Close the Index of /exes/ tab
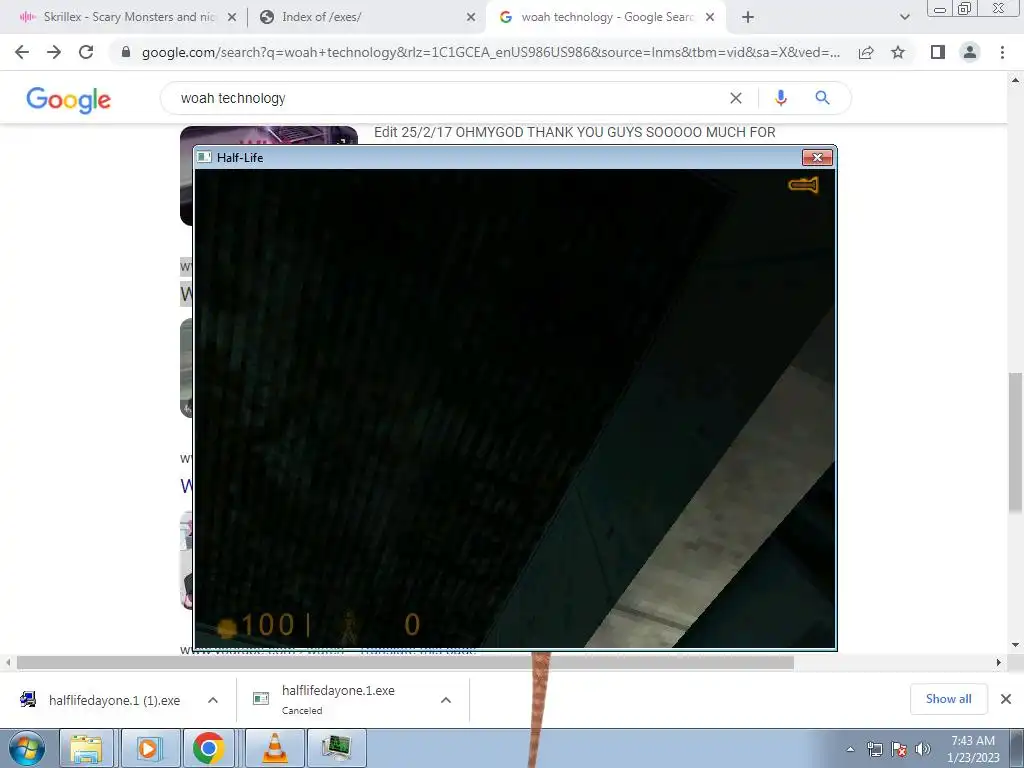This screenshot has height=768, width=1024. (471, 18)
